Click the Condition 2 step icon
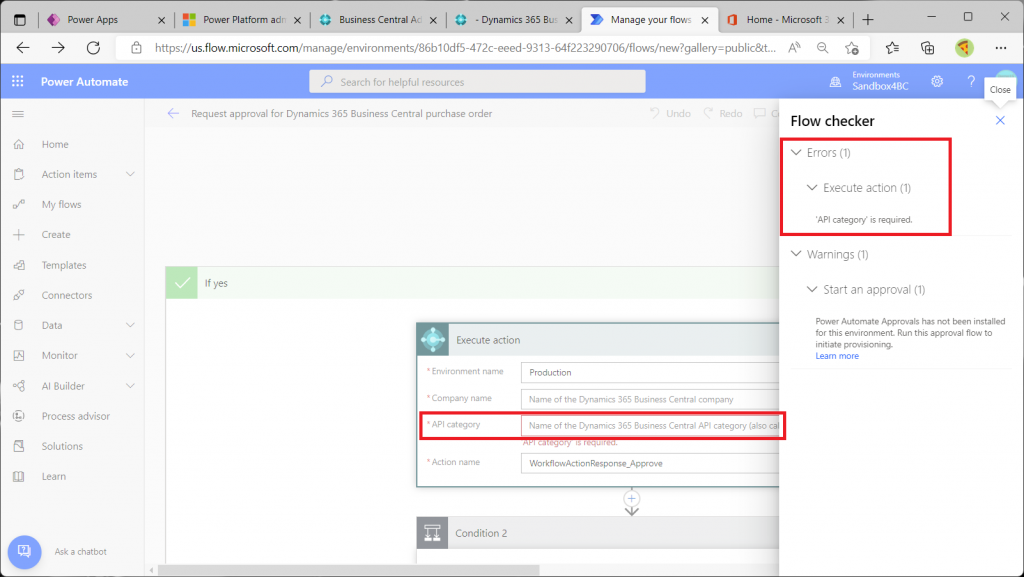The width and height of the screenshot is (1024, 577). click(x=432, y=533)
